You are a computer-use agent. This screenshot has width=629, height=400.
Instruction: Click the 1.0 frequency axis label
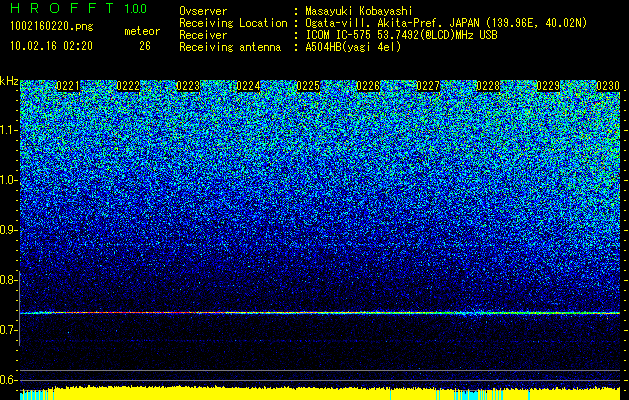[x=9, y=180]
